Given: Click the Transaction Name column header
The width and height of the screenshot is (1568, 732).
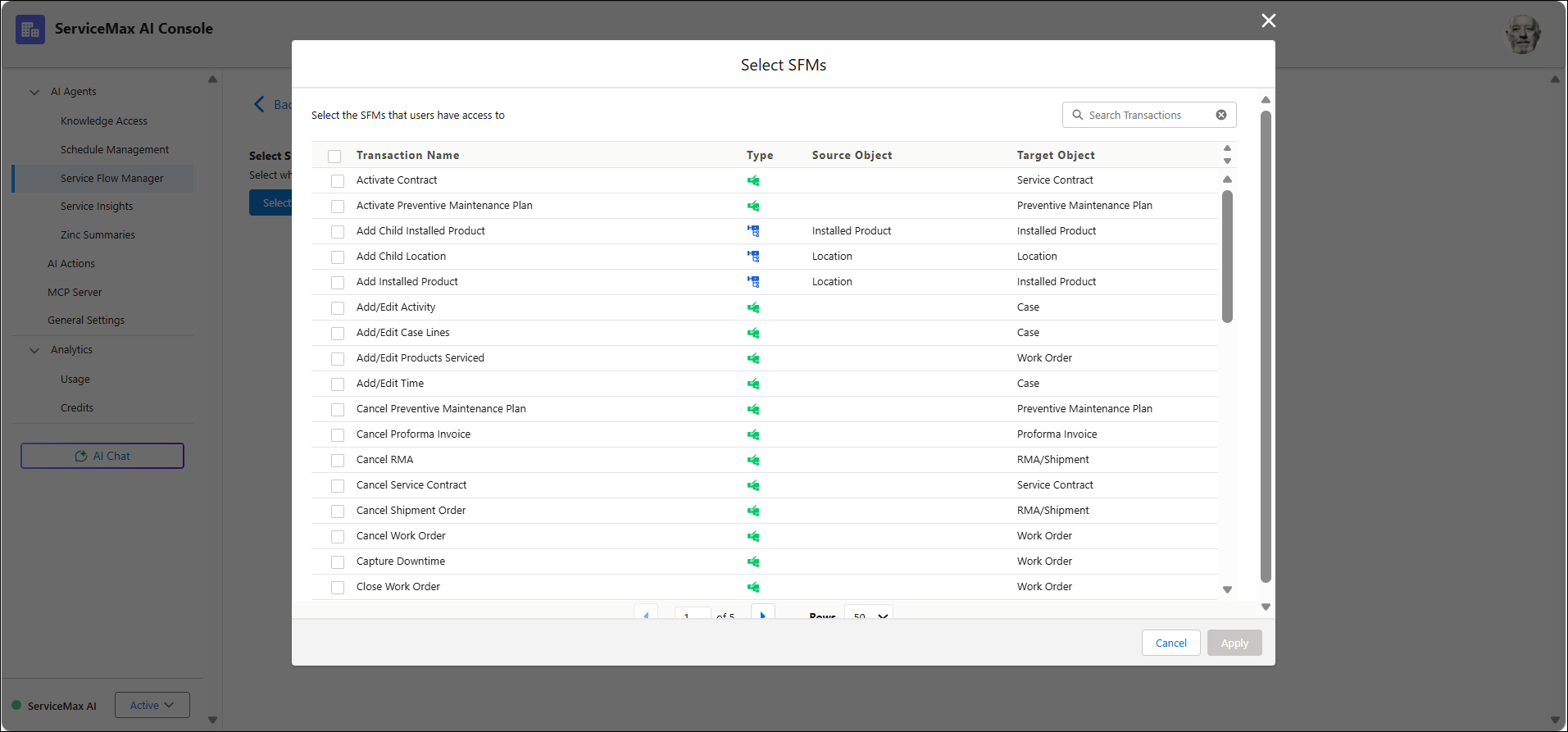Looking at the screenshot, I should tap(407, 155).
